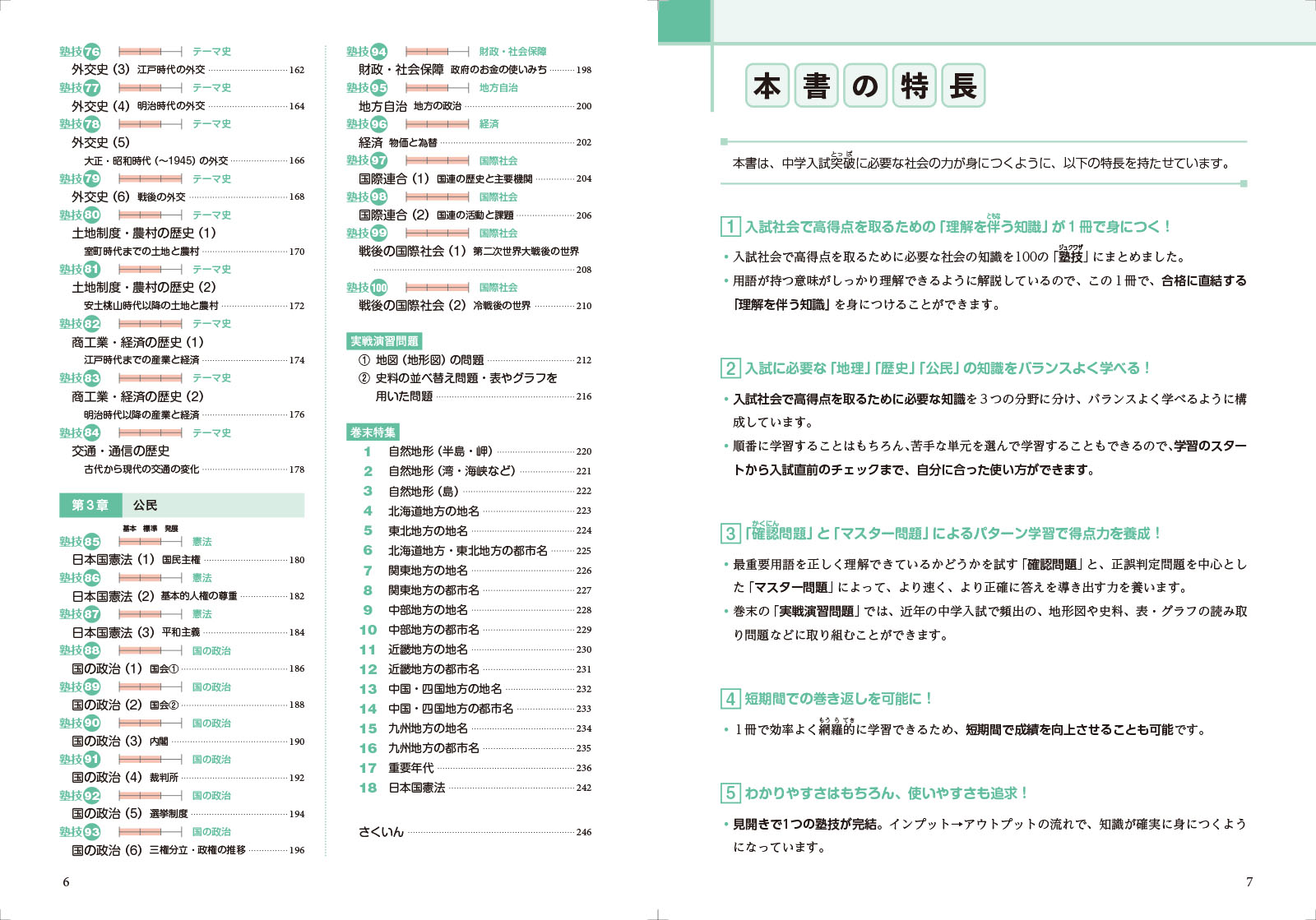The height and width of the screenshot is (920, 1316).
Task: Open appendix item 17 重要年代
Action: (x=475, y=768)
